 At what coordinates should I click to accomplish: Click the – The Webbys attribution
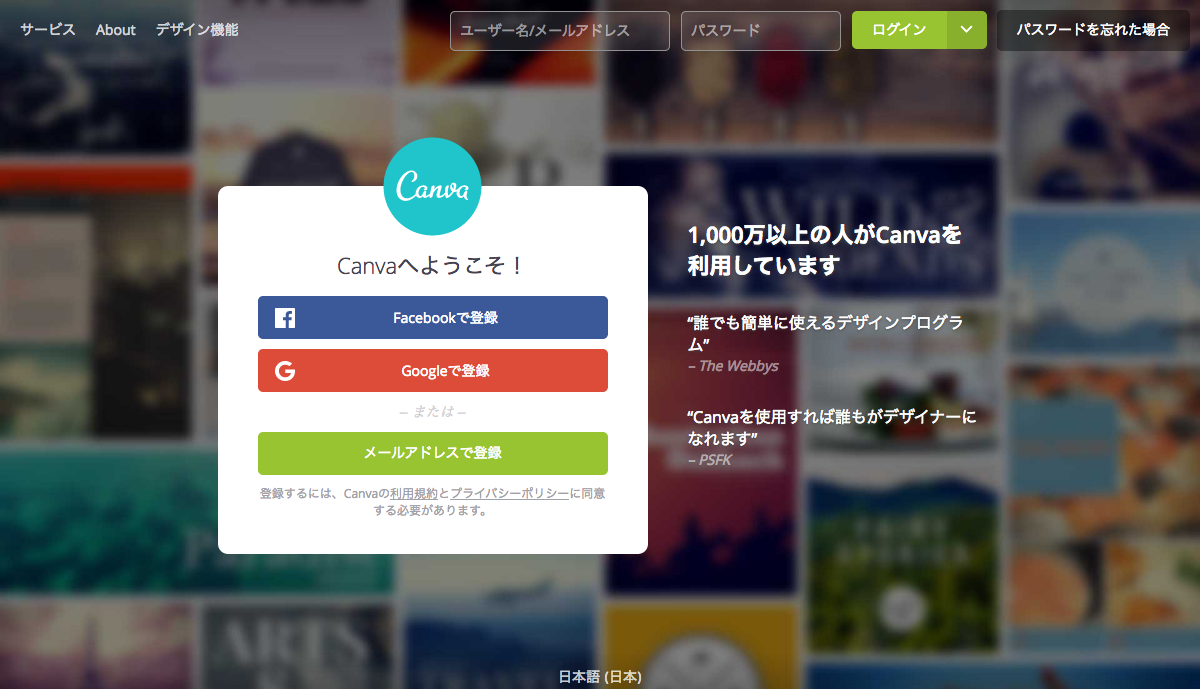[733, 366]
